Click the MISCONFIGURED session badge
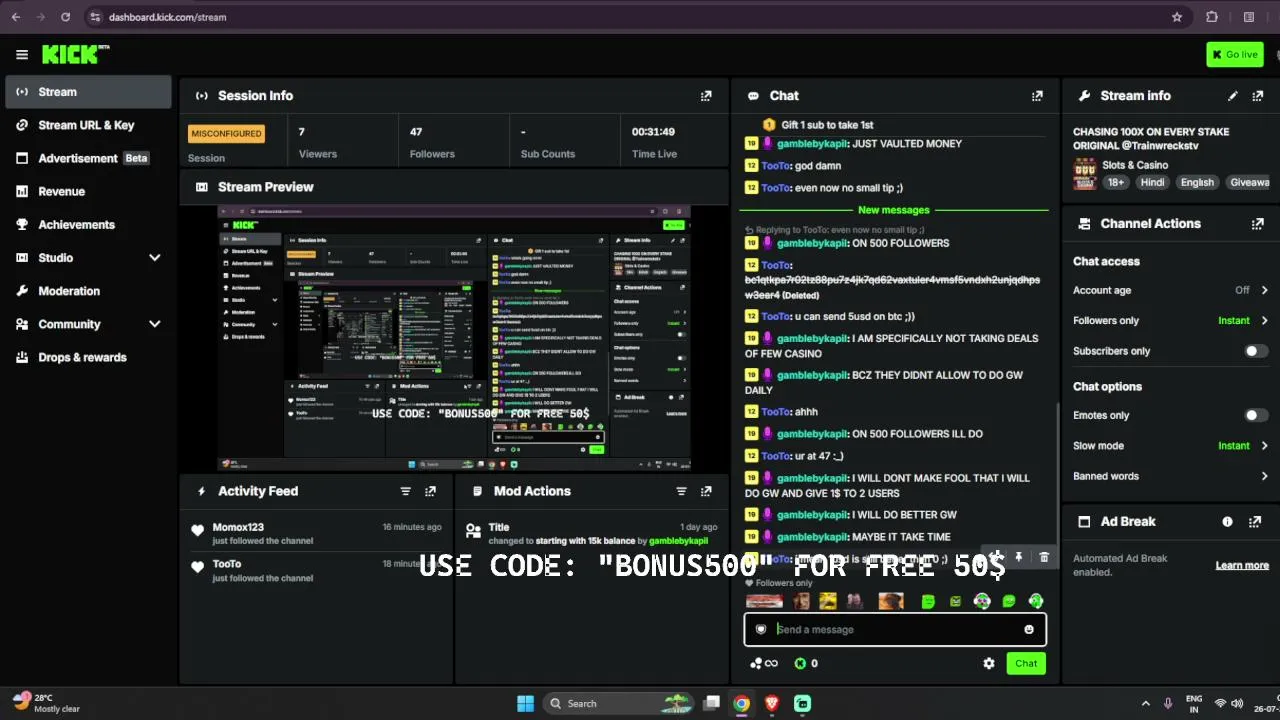This screenshot has height=720, width=1280. click(227, 133)
